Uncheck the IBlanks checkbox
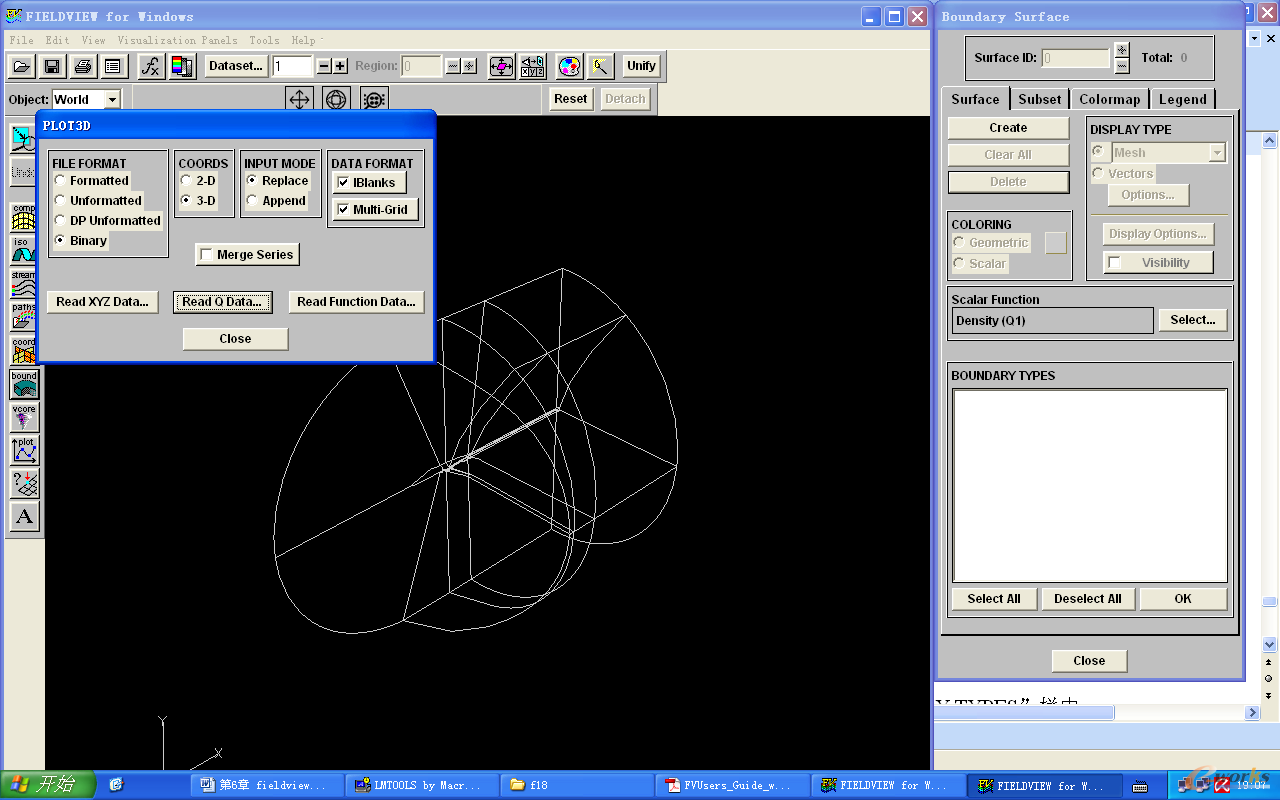This screenshot has height=800, width=1280. (343, 182)
